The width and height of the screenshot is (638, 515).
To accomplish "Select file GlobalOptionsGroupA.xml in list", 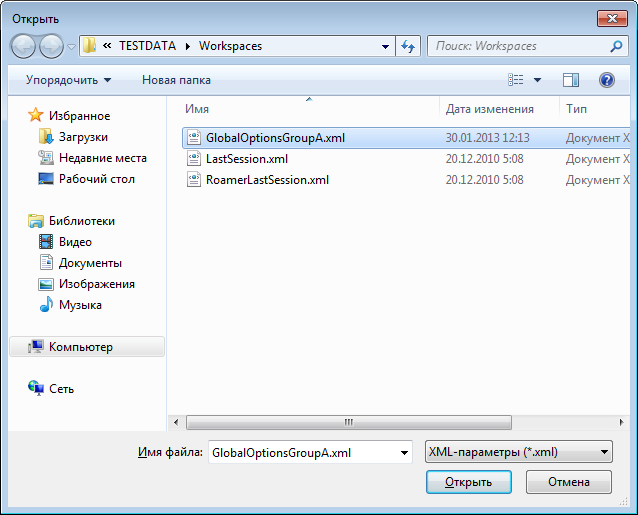I will 275,138.
